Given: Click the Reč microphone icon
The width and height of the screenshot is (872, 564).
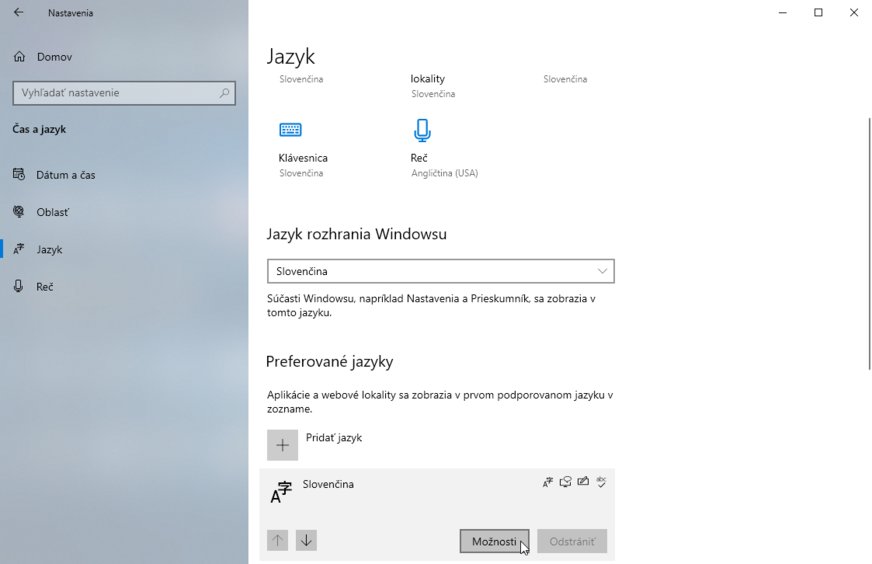Looking at the screenshot, I should [x=422, y=130].
